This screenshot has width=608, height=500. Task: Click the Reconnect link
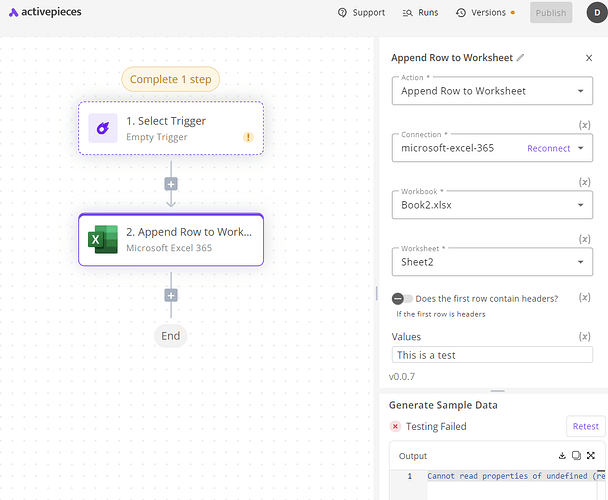pyautogui.click(x=548, y=148)
